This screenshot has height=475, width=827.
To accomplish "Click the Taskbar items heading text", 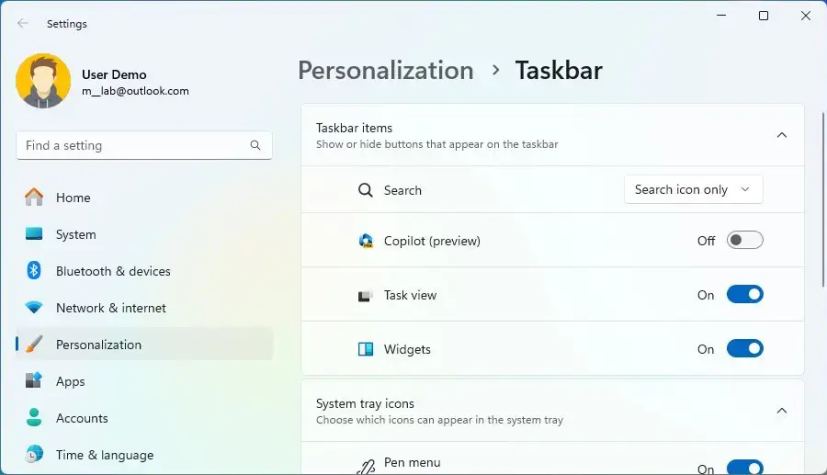I will pyautogui.click(x=354, y=128).
